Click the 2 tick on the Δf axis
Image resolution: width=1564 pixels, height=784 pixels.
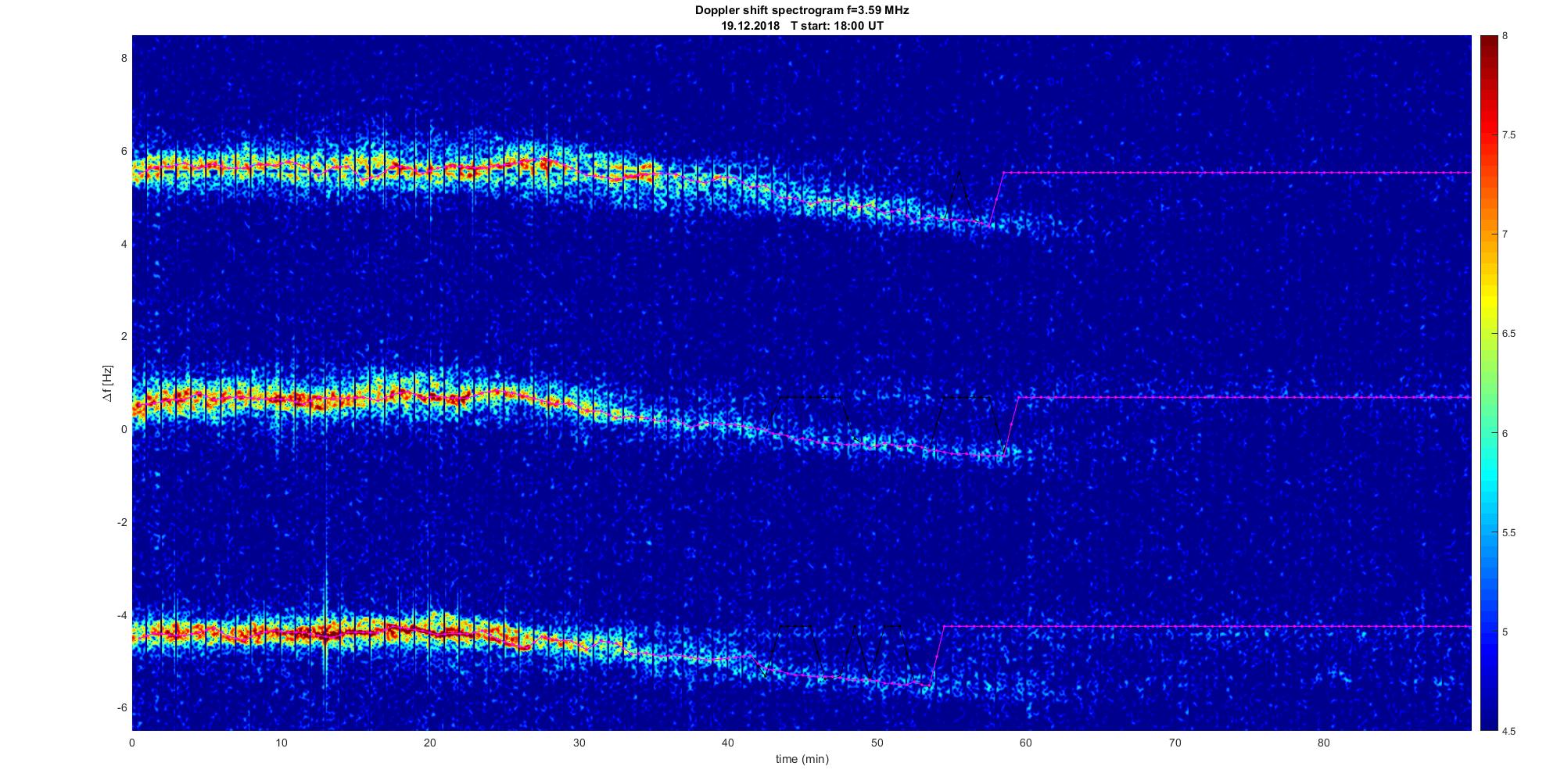(x=122, y=337)
